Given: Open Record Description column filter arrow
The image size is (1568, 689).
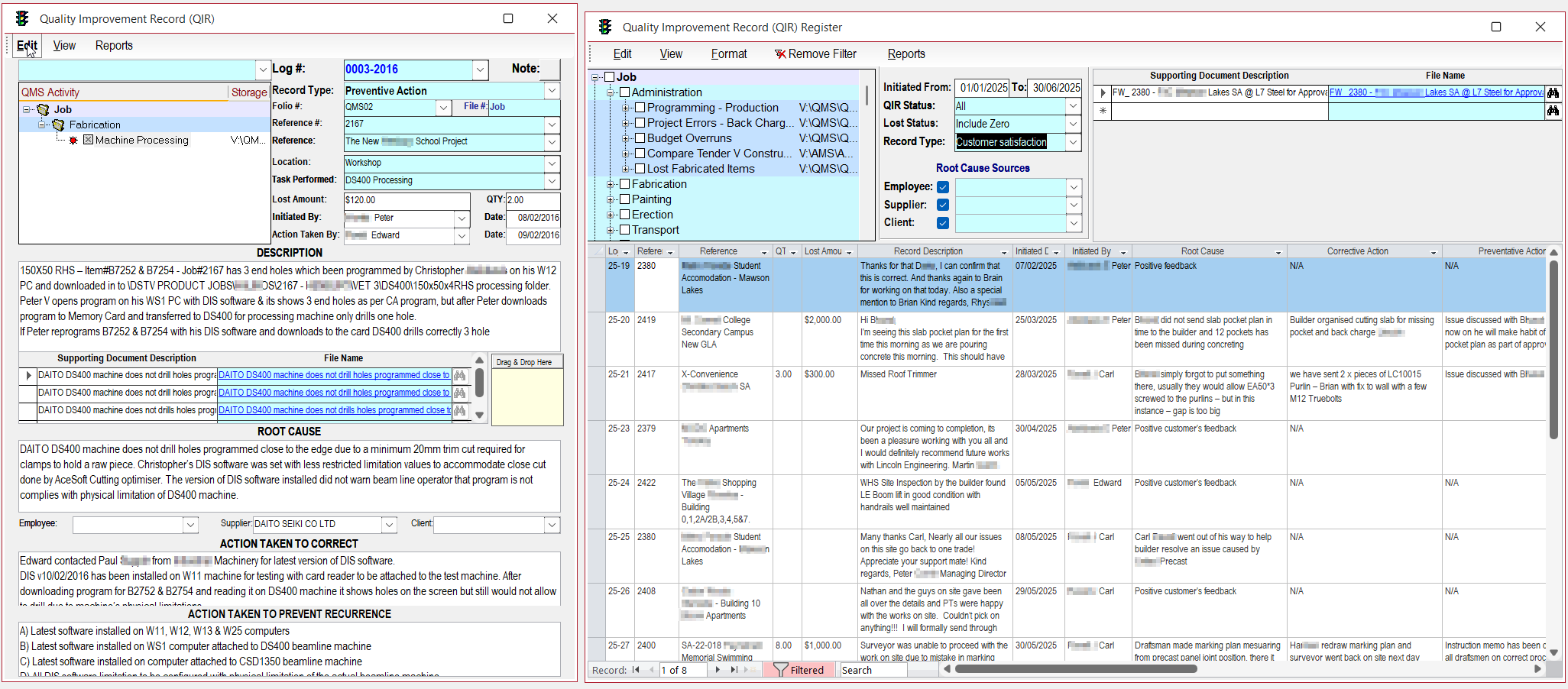Looking at the screenshot, I should tap(1004, 252).
